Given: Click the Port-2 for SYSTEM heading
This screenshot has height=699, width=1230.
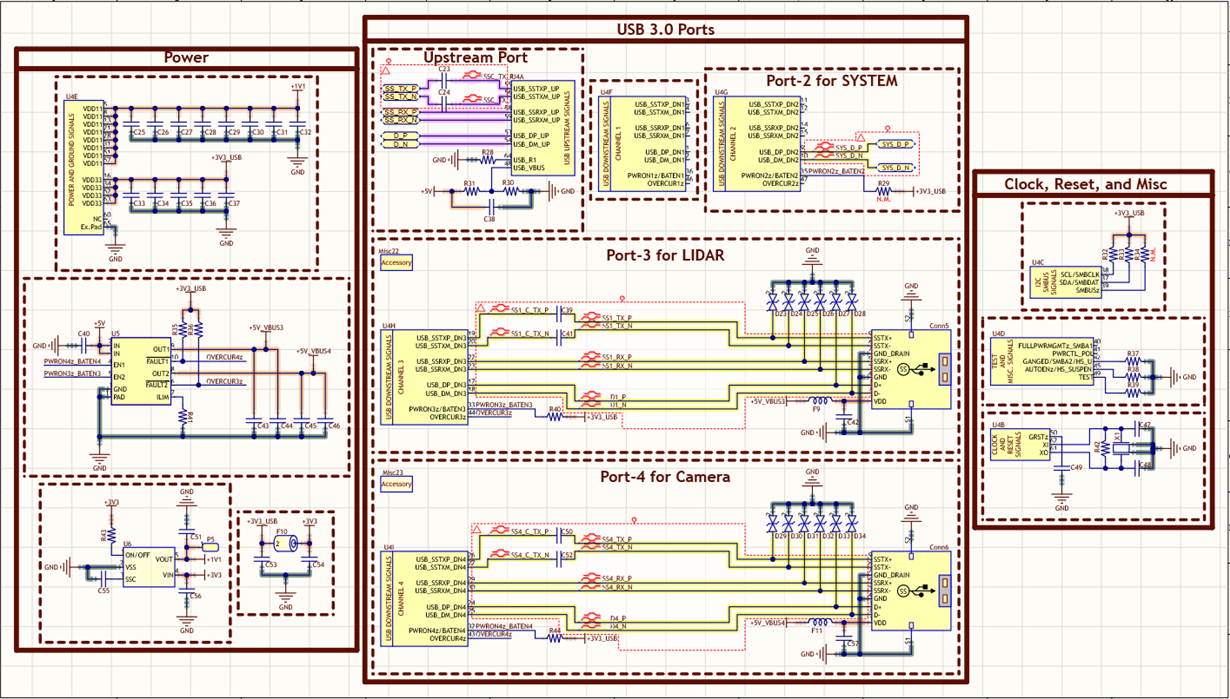Looking at the screenshot, I should 832,80.
